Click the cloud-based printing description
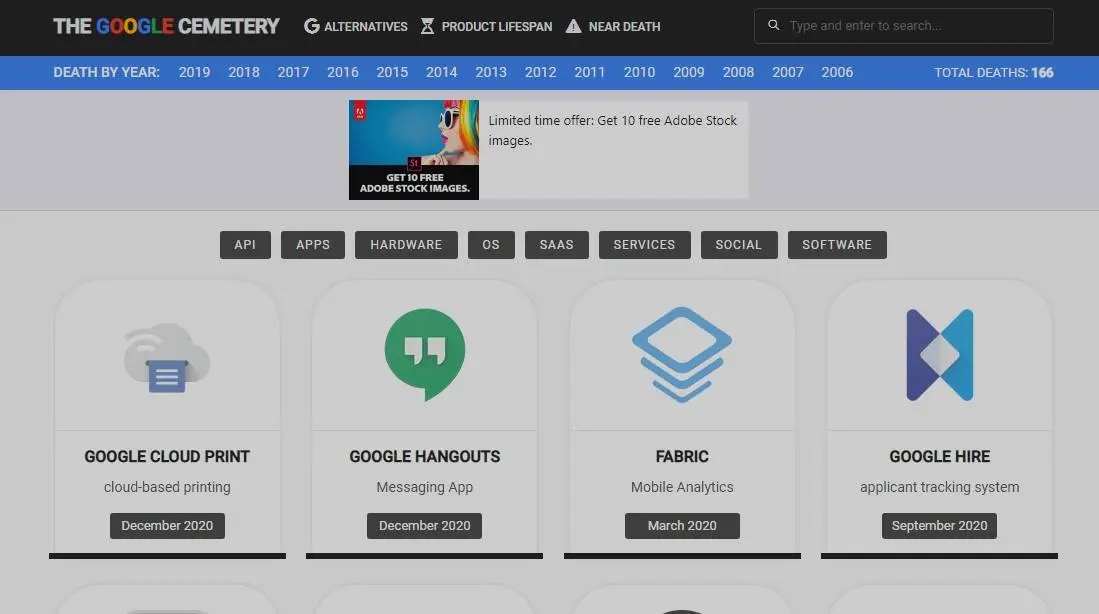Screen dimensions: 1099x614 point(167,487)
